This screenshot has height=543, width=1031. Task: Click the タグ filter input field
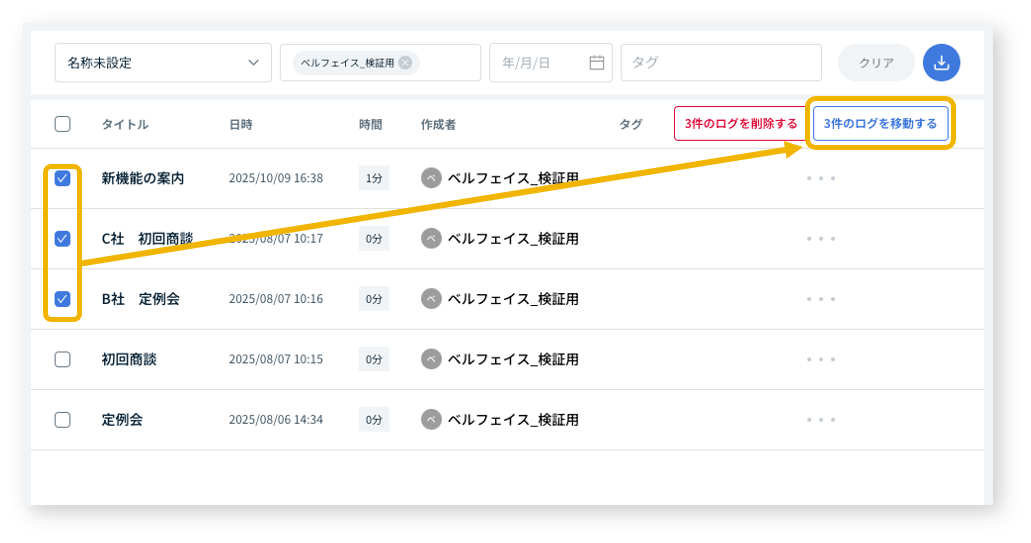[x=720, y=63]
